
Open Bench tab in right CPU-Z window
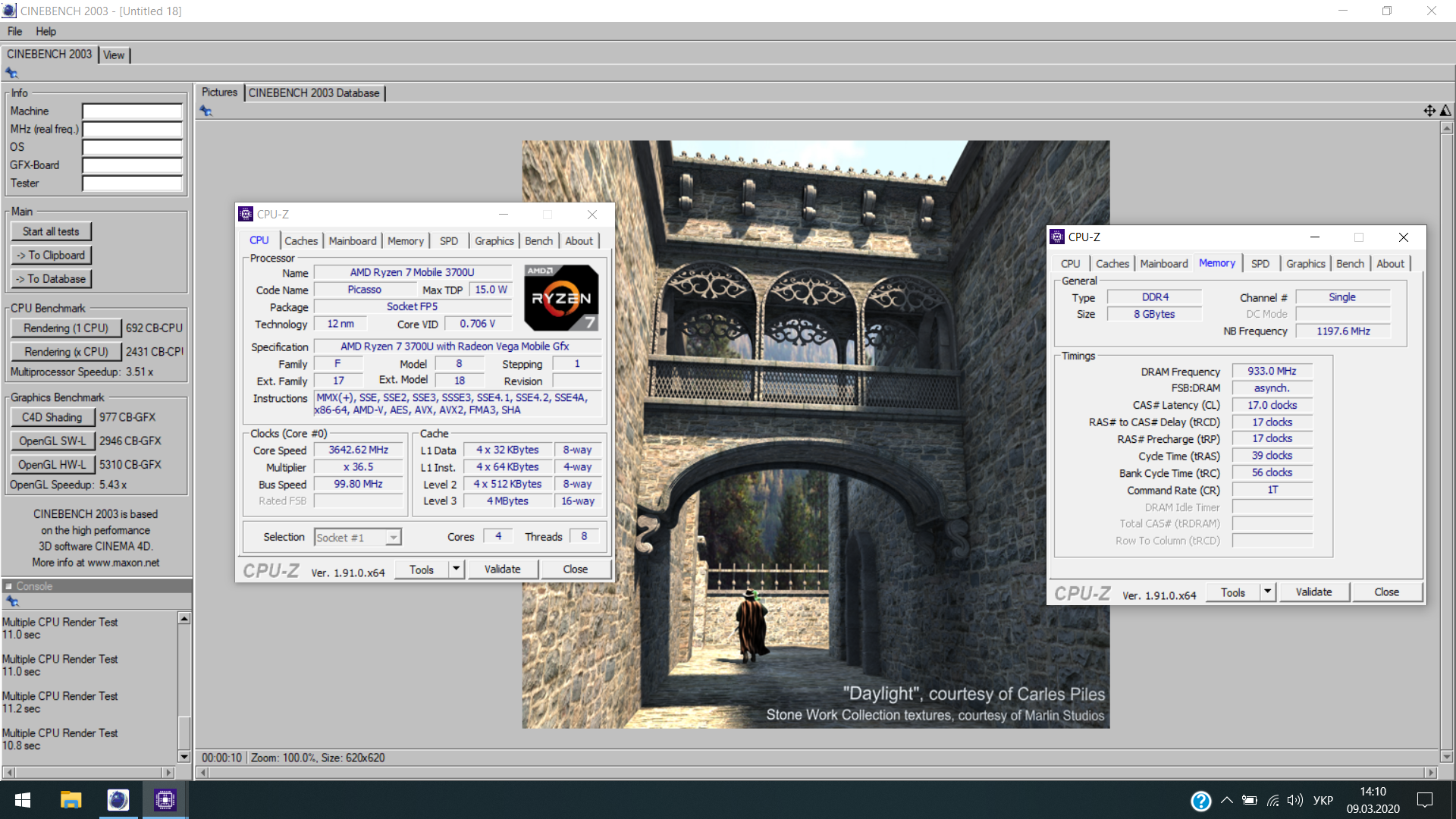tap(1351, 263)
